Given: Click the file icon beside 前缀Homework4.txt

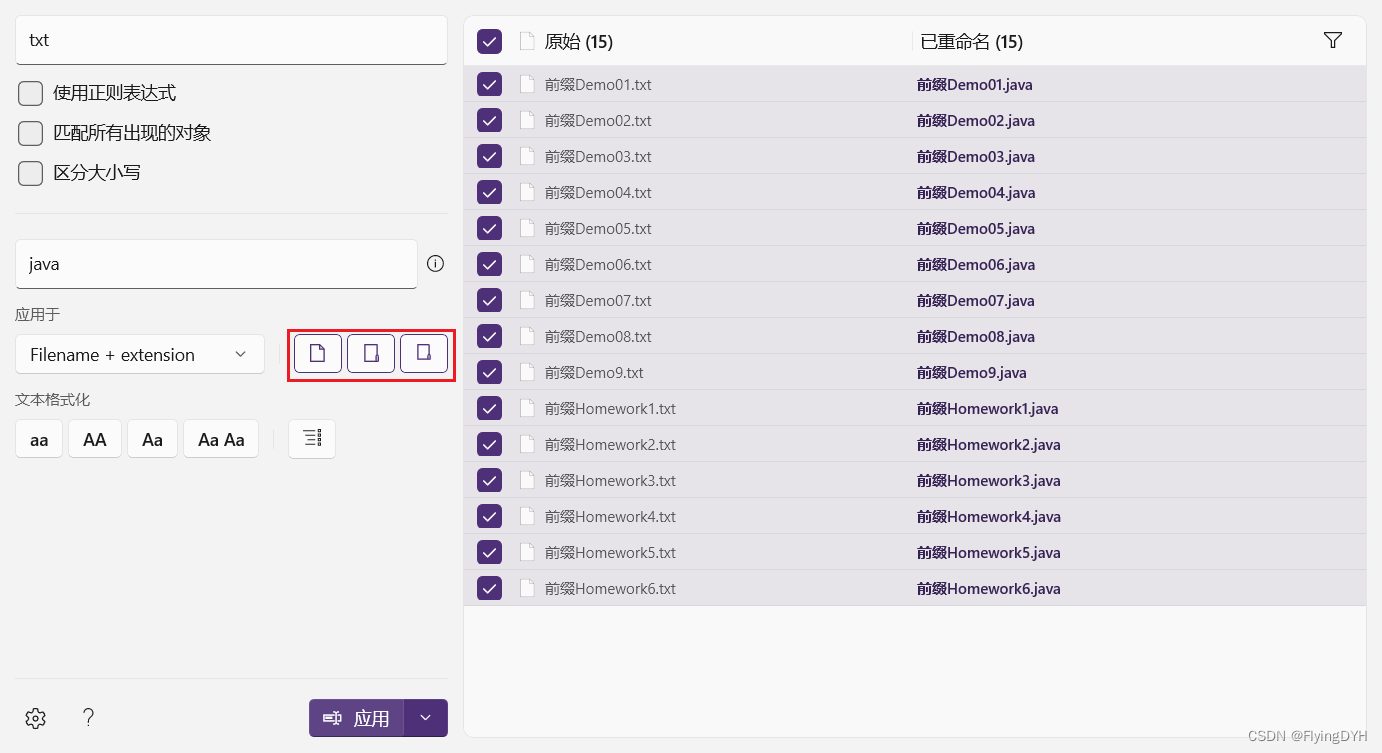Looking at the screenshot, I should 527,516.
